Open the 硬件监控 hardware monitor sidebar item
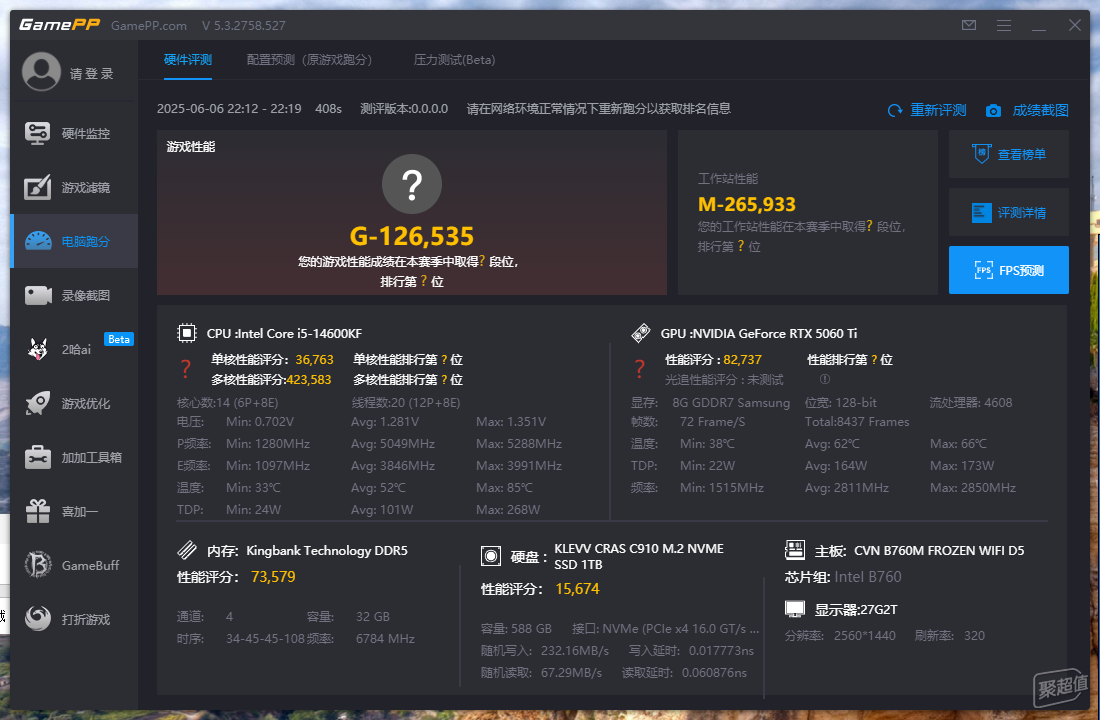Viewport: 1100px width, 720px height. (74, 133)
